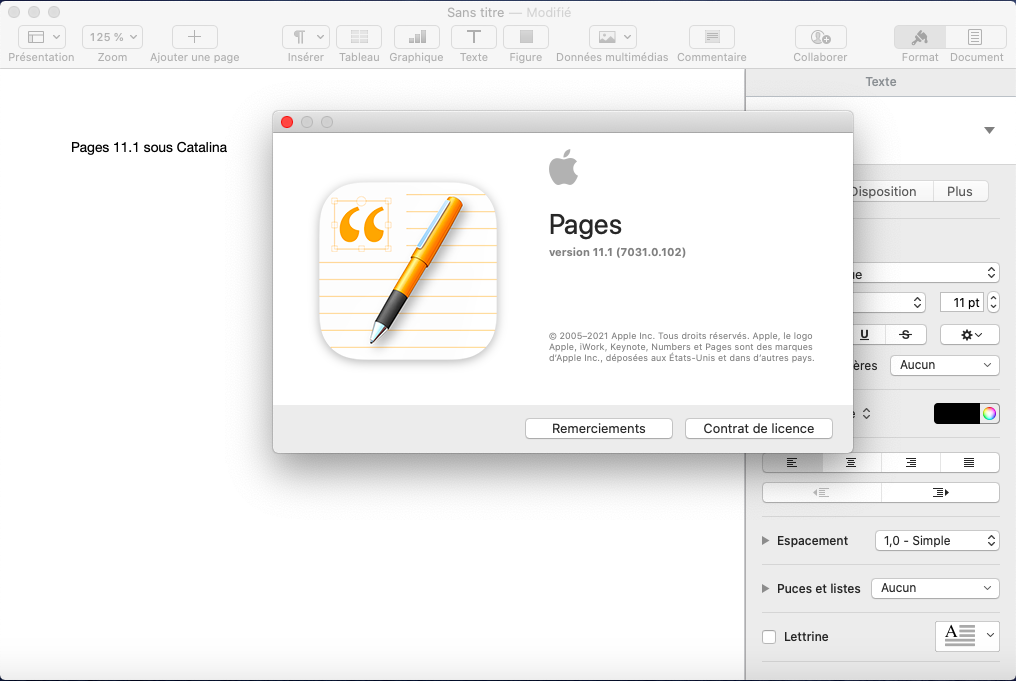Click the Commentaire toolbar icon
This screenshot has height=681, width=1016.
click(711, 37)
